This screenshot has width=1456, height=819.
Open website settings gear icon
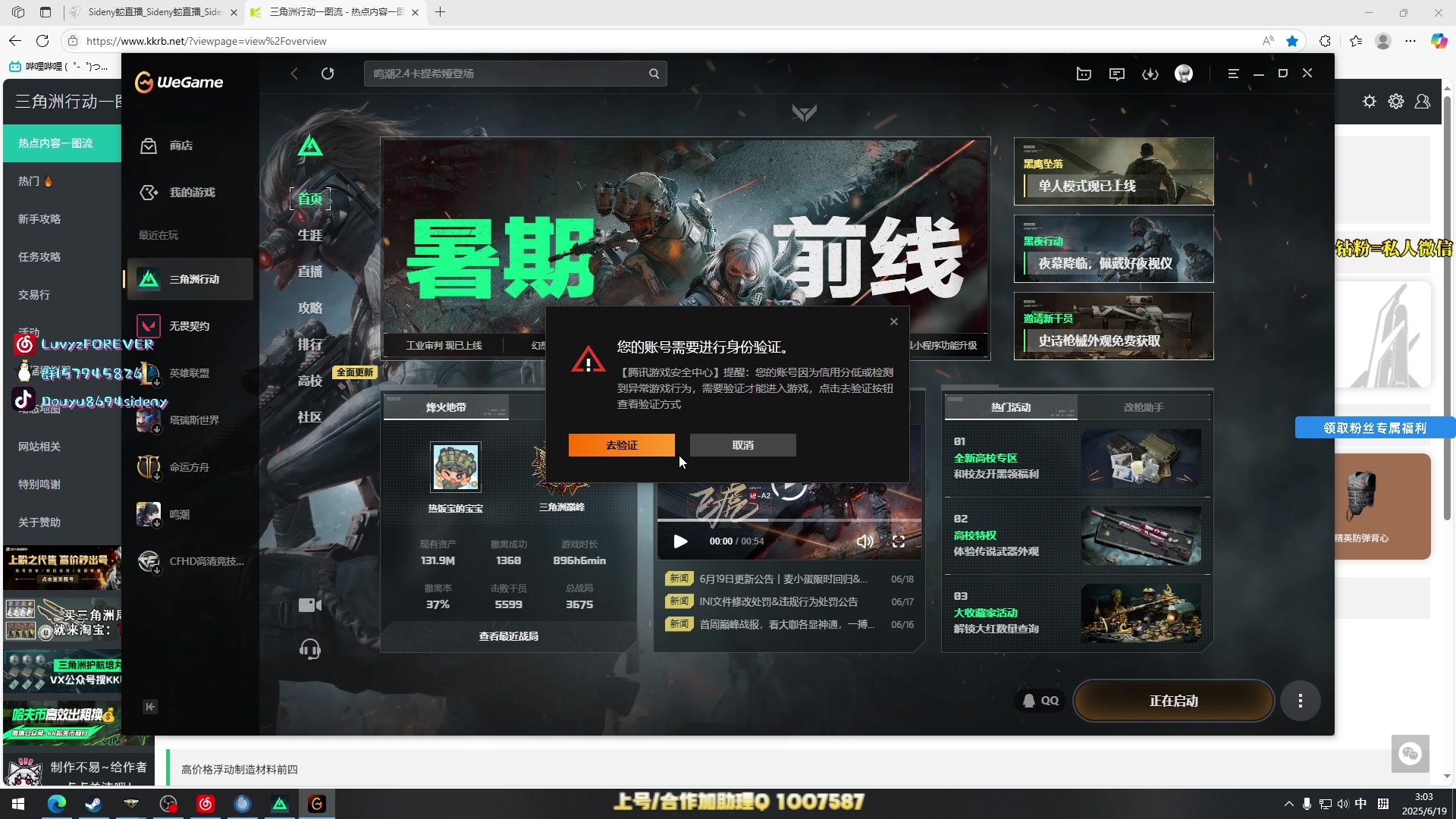click(x=1396, y=102)
